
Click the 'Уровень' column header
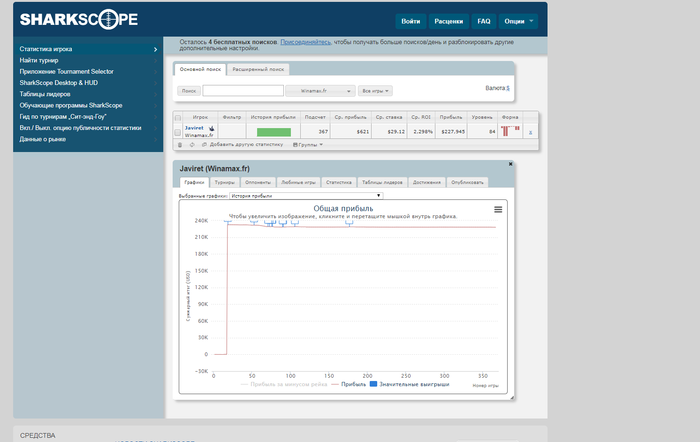482,117
